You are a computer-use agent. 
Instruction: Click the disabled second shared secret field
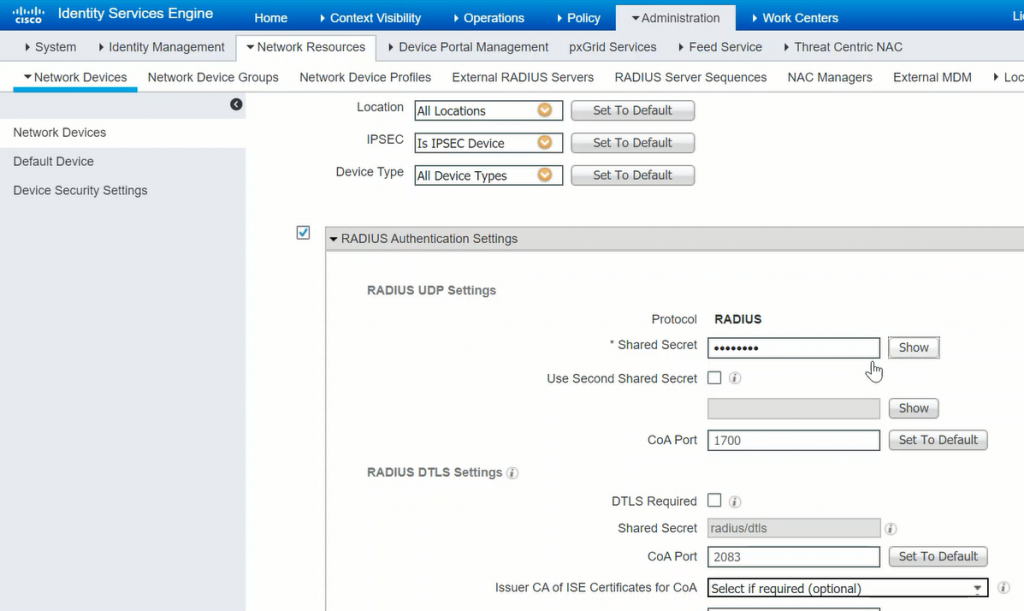tap(793, 409)
